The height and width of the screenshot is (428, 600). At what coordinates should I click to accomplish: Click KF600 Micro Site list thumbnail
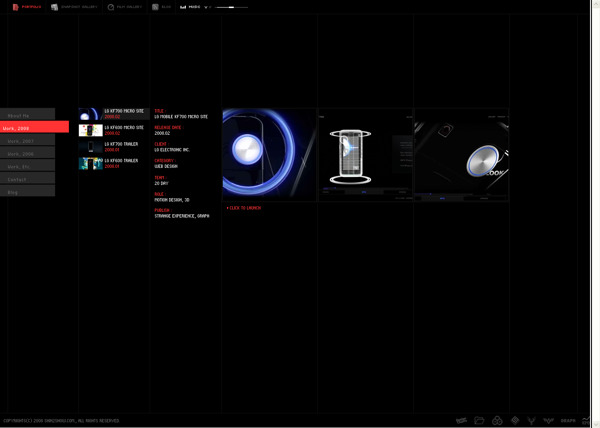coord(90,130)
